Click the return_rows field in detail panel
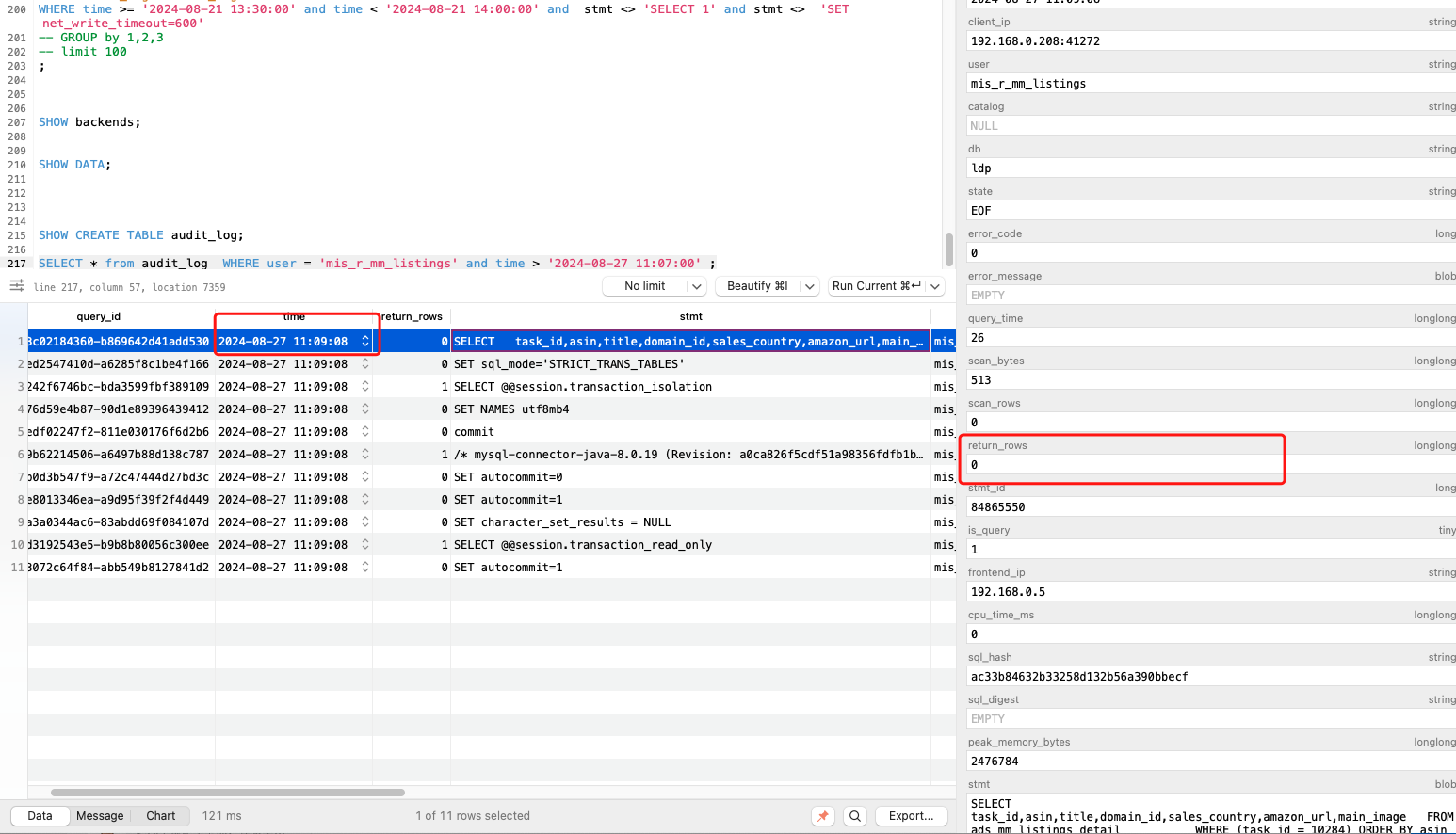The height and width of the screenshot is (834, 1456). point(1211,465)
